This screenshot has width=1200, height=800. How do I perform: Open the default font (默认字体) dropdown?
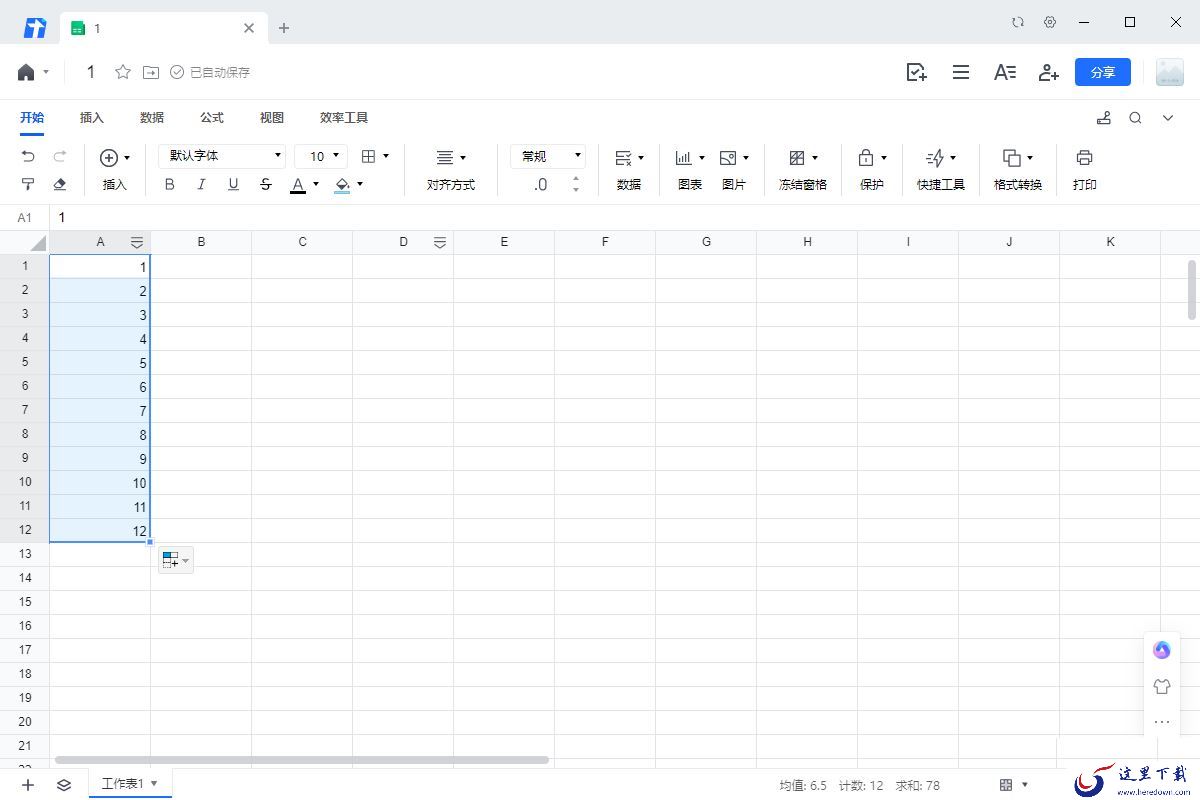click(222, 156)
